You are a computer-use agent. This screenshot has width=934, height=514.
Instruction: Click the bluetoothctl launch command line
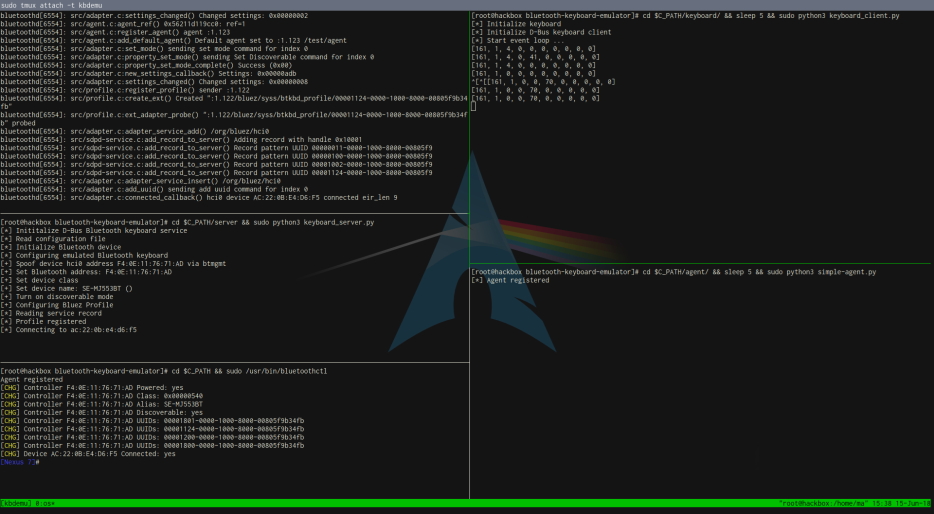point(164,371)
